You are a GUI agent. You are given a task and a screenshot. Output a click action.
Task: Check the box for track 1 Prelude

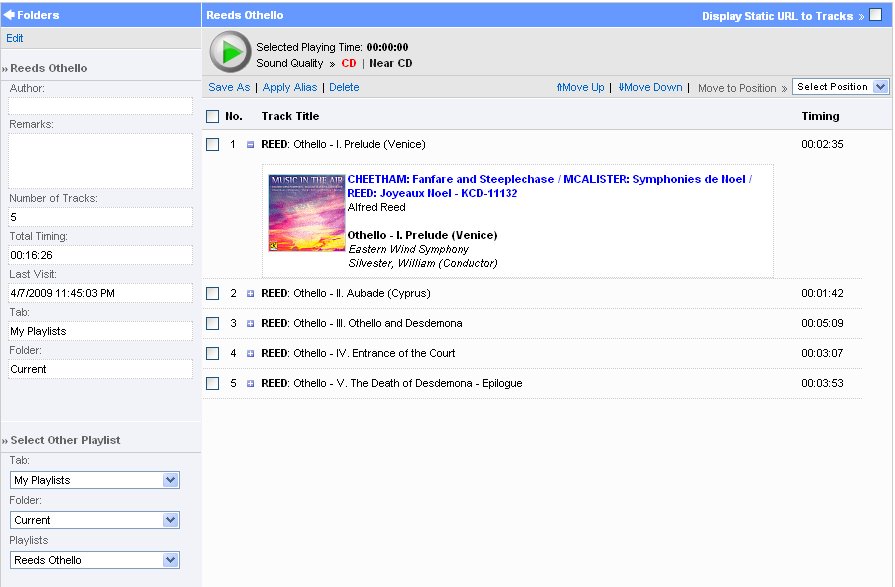(212, 144)
